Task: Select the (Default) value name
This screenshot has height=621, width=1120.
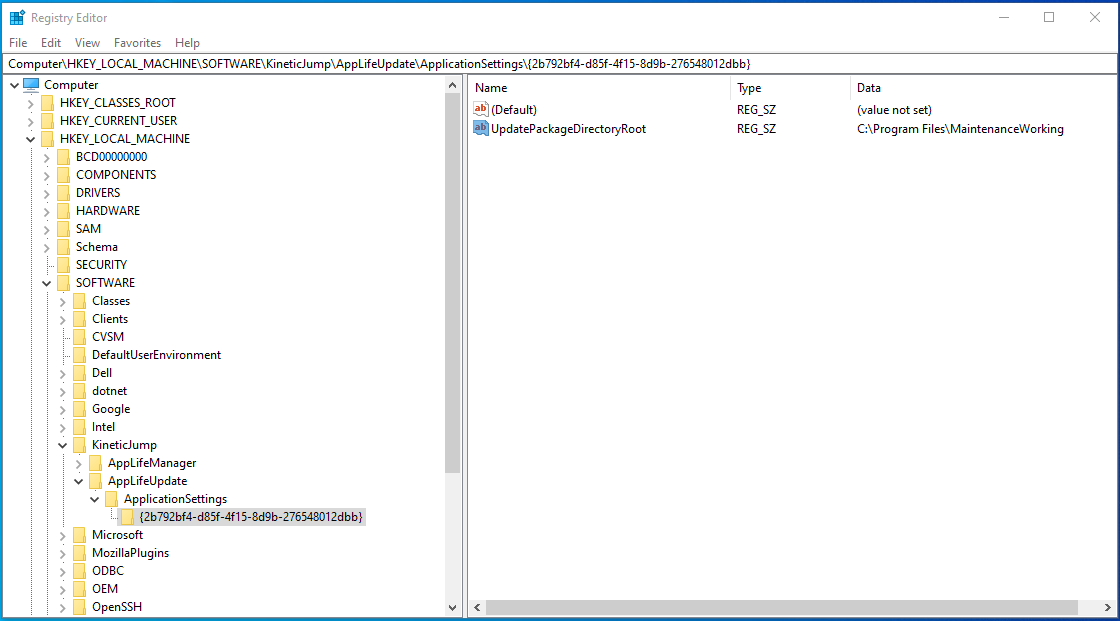Action: click(x=514, y=110)
